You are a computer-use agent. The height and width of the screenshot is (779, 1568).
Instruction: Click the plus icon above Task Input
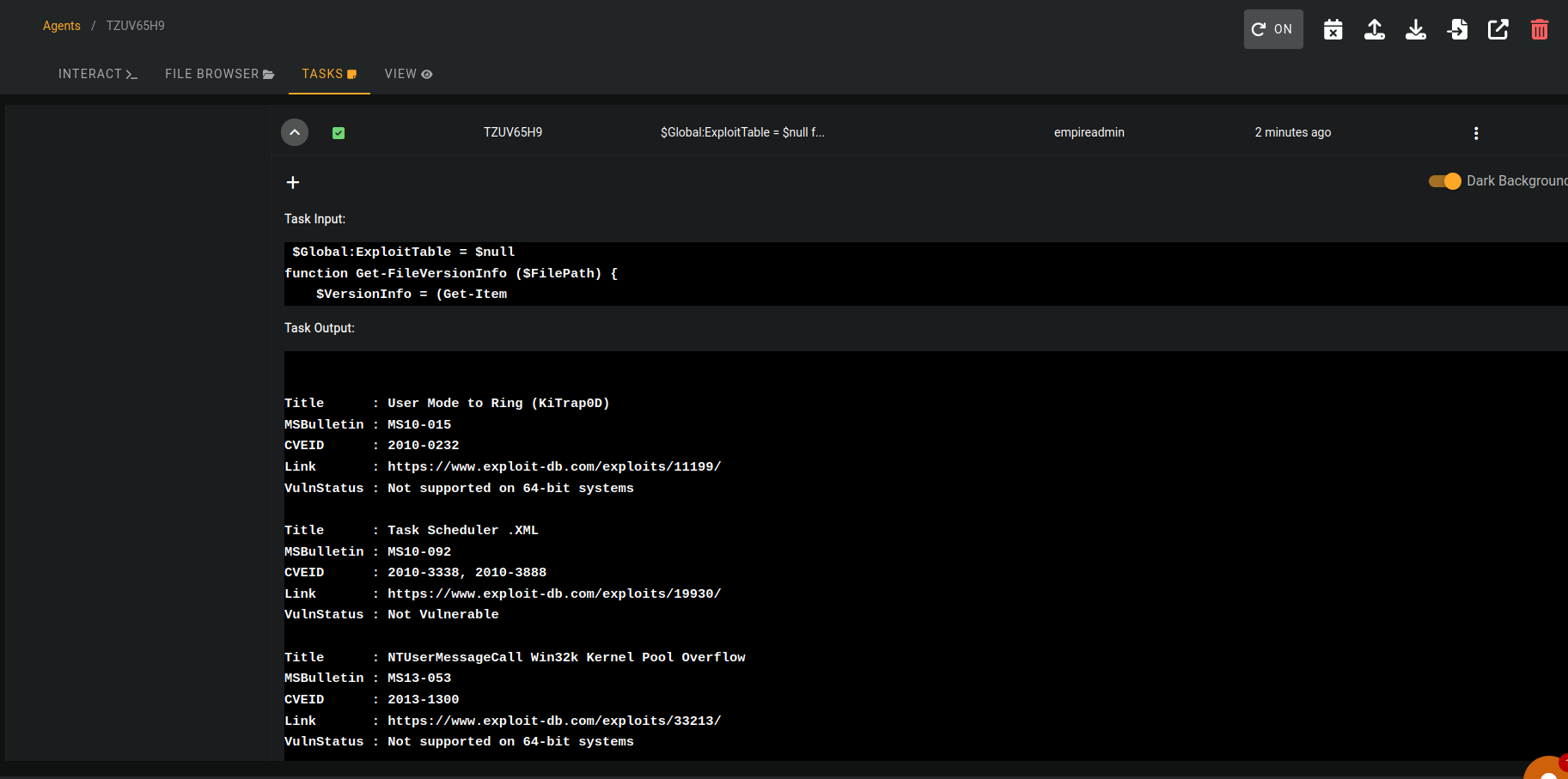pos(293,182)
